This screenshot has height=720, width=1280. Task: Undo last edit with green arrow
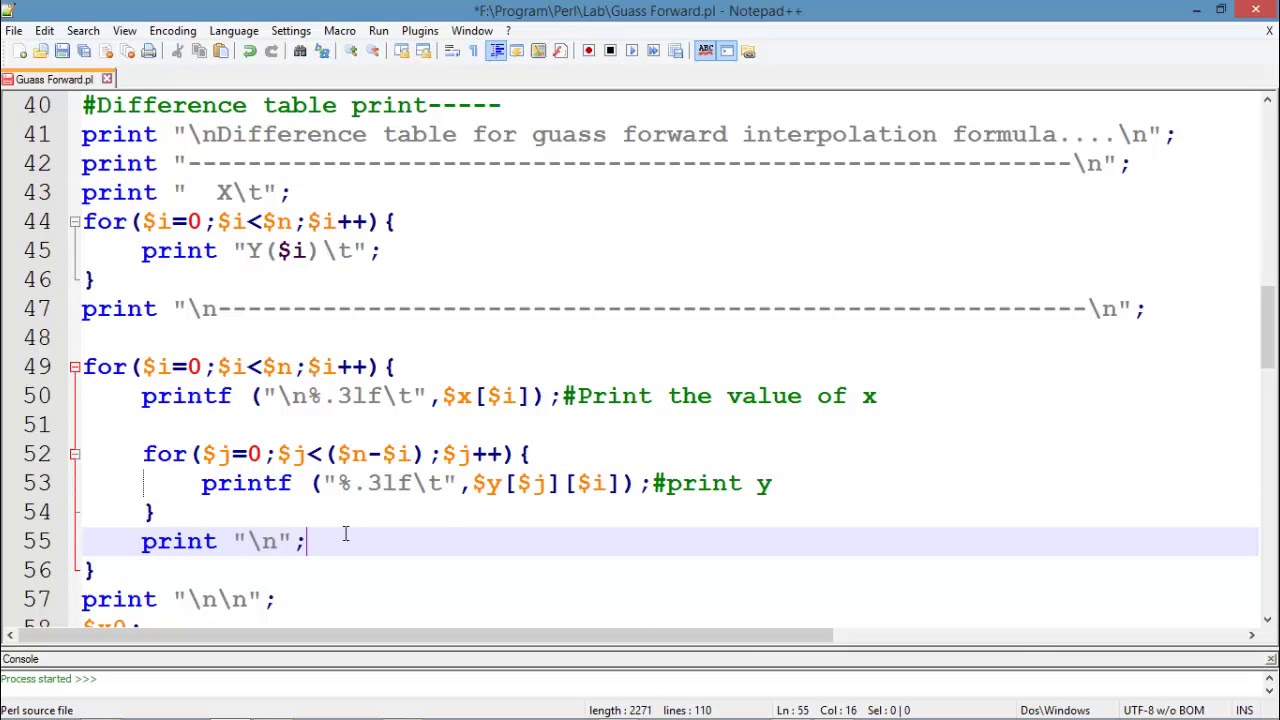click(x=249, y=51)
